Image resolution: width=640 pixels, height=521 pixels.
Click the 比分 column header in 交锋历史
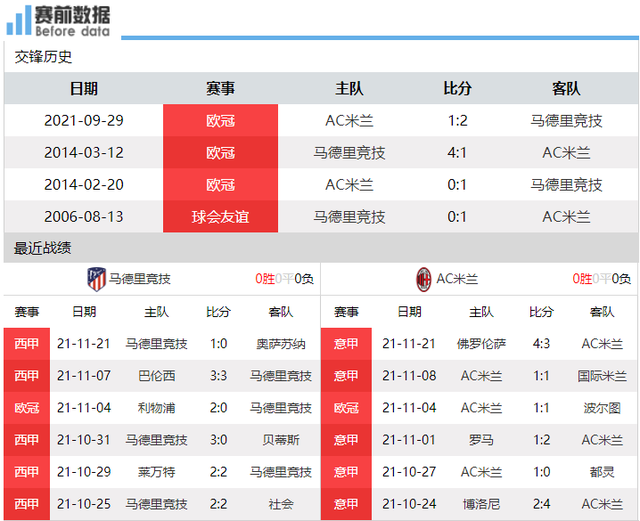click(458, 88)
